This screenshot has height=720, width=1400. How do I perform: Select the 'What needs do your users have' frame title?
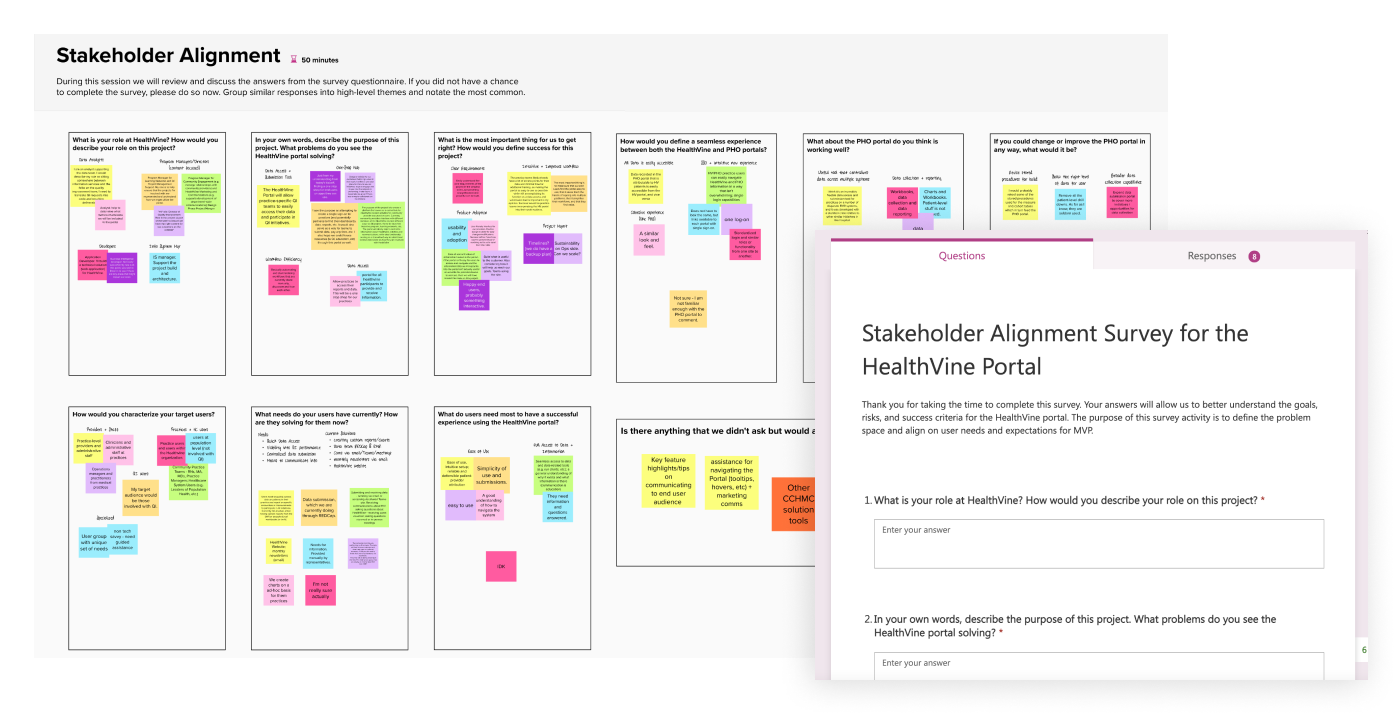(328, 417)
